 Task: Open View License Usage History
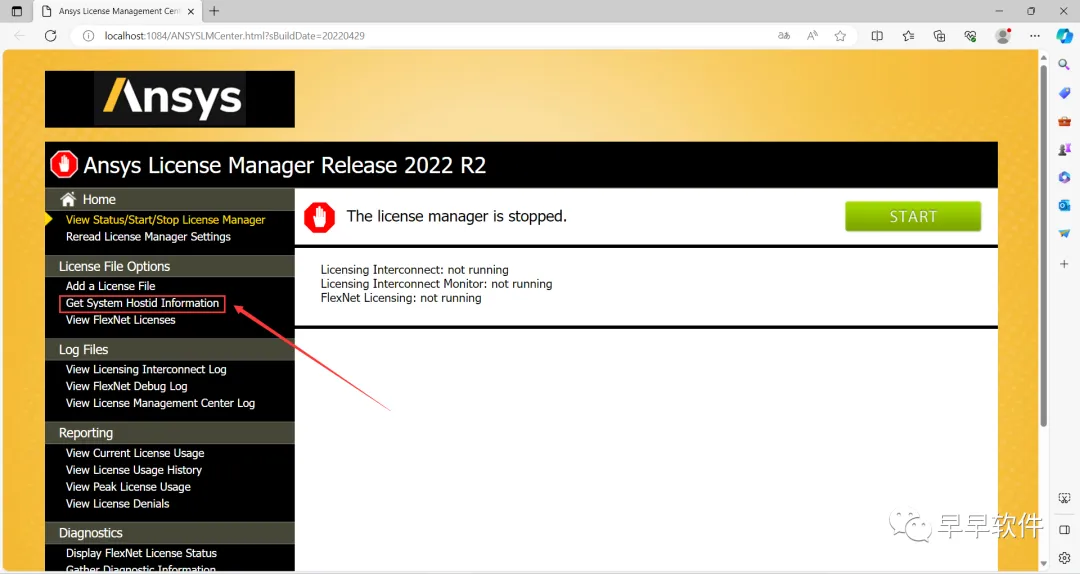[x=134, y=470]
